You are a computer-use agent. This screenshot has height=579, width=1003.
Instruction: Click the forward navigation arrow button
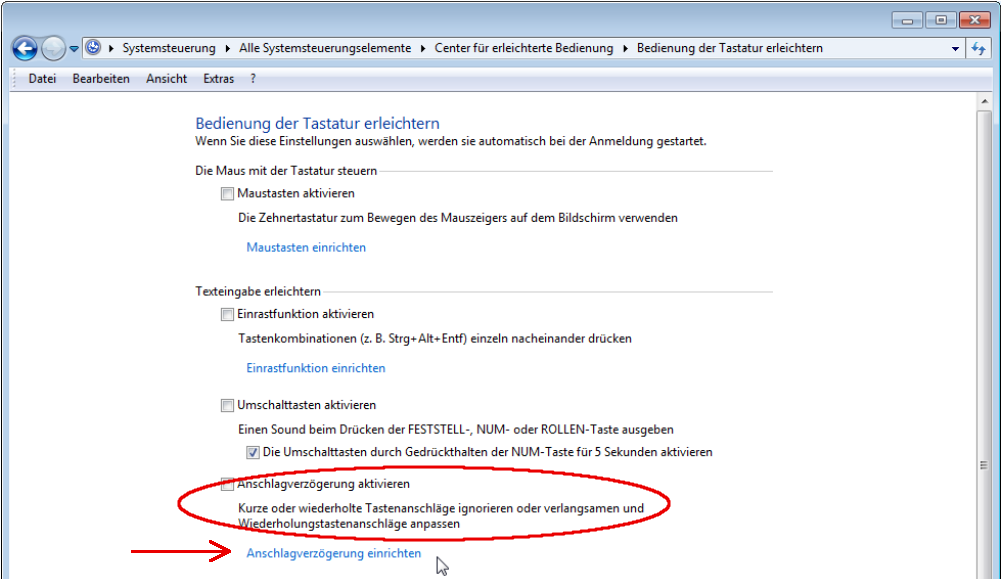coord(53,48)
